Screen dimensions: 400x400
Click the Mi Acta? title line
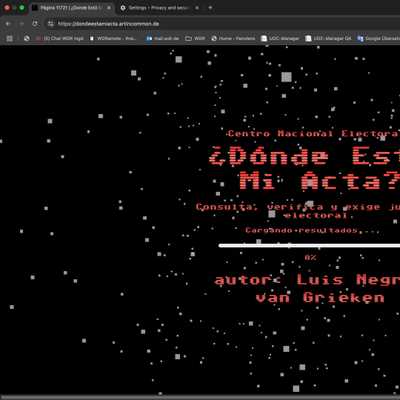click(319, 181)
